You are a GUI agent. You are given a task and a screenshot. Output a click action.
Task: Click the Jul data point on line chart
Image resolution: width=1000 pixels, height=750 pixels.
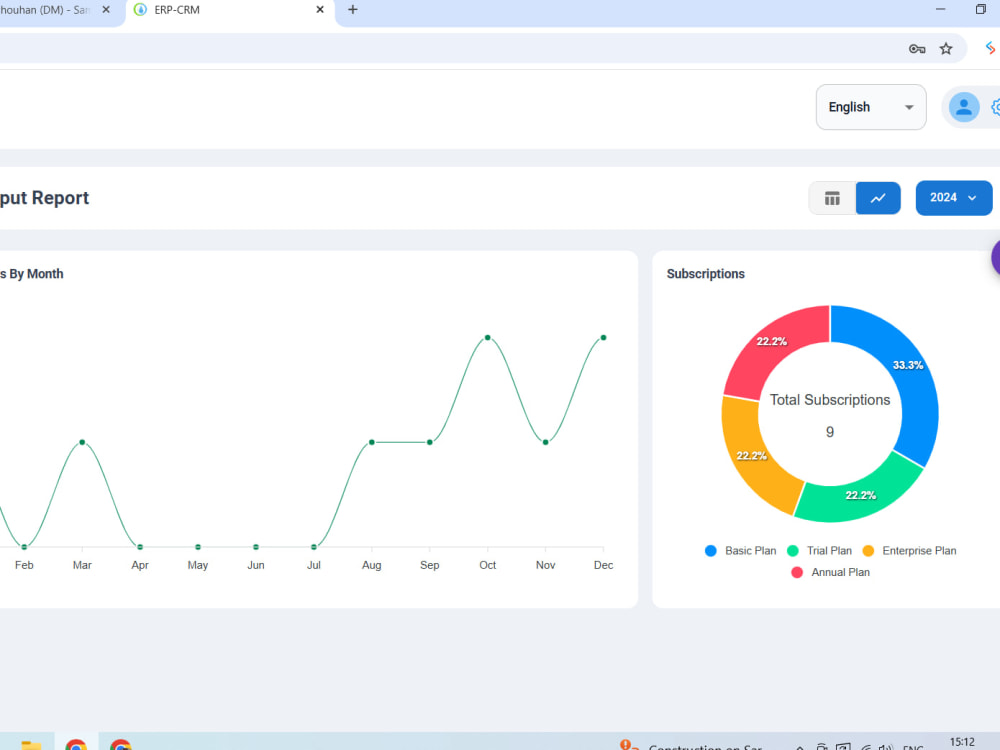(x=313, y=547)
